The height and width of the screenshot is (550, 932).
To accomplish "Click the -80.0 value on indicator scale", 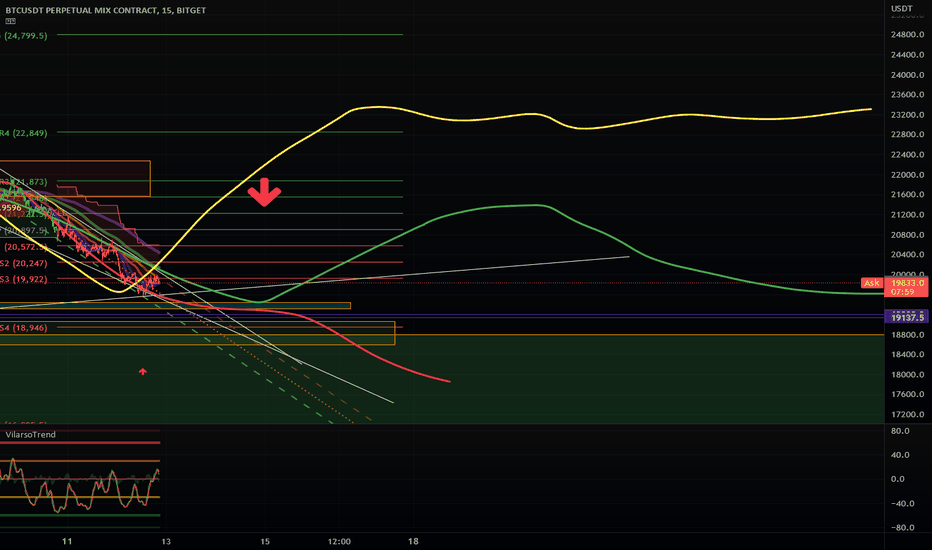I will point(902,527).
